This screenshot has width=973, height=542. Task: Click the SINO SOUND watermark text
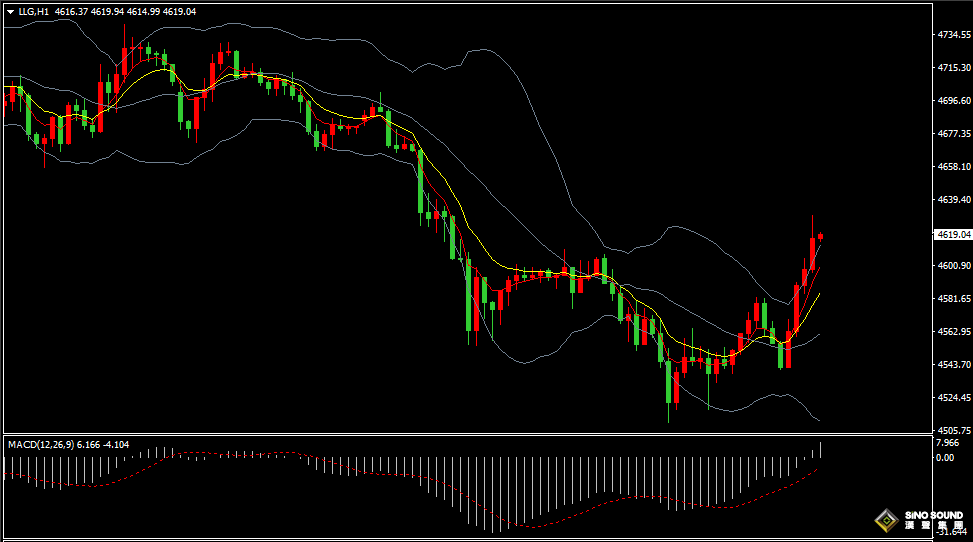pos(932,516)
